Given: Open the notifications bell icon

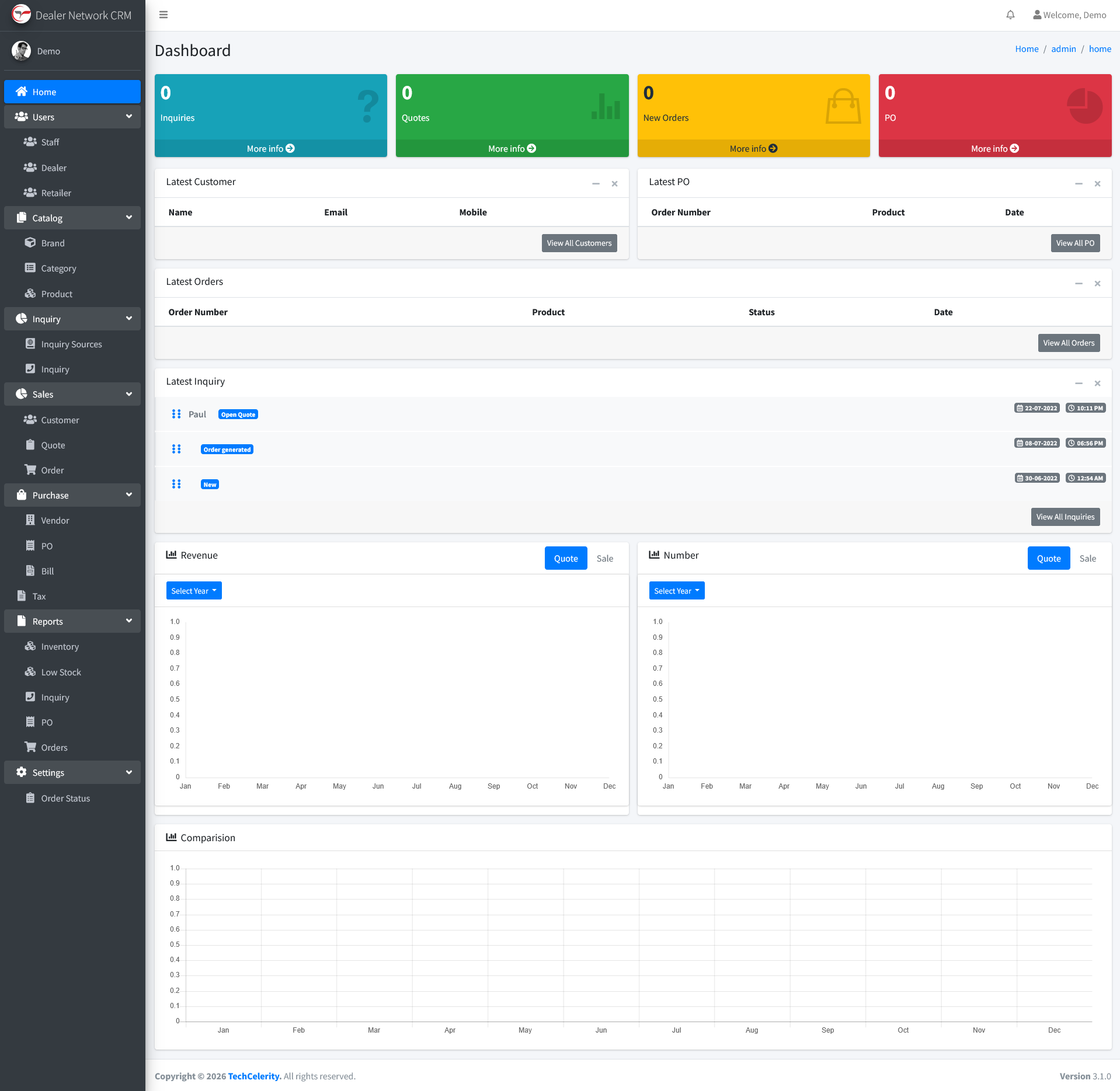Looking at the screenshot, I should [1010, 15].
